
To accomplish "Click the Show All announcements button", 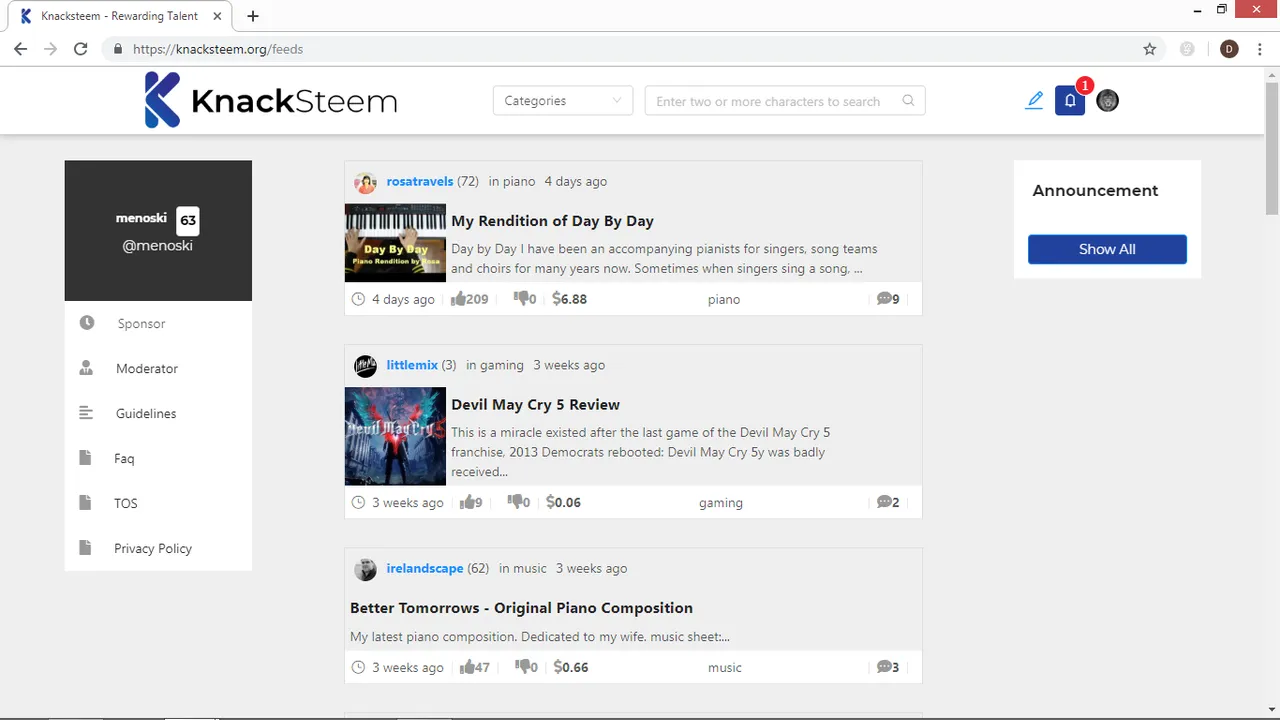I will tap(1107, 249).
